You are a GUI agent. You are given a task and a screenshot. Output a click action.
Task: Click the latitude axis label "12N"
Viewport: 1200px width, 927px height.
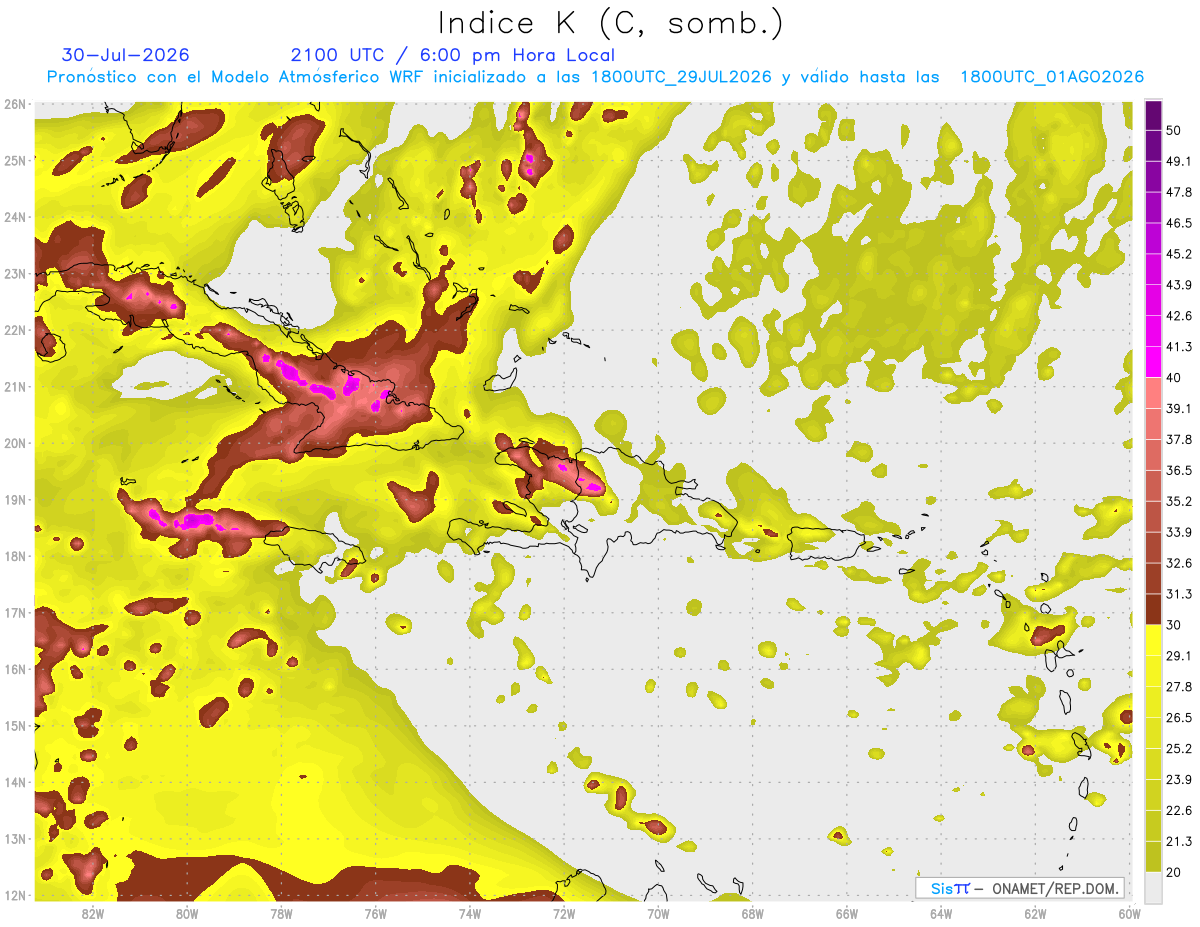click(x=14, y=895)
